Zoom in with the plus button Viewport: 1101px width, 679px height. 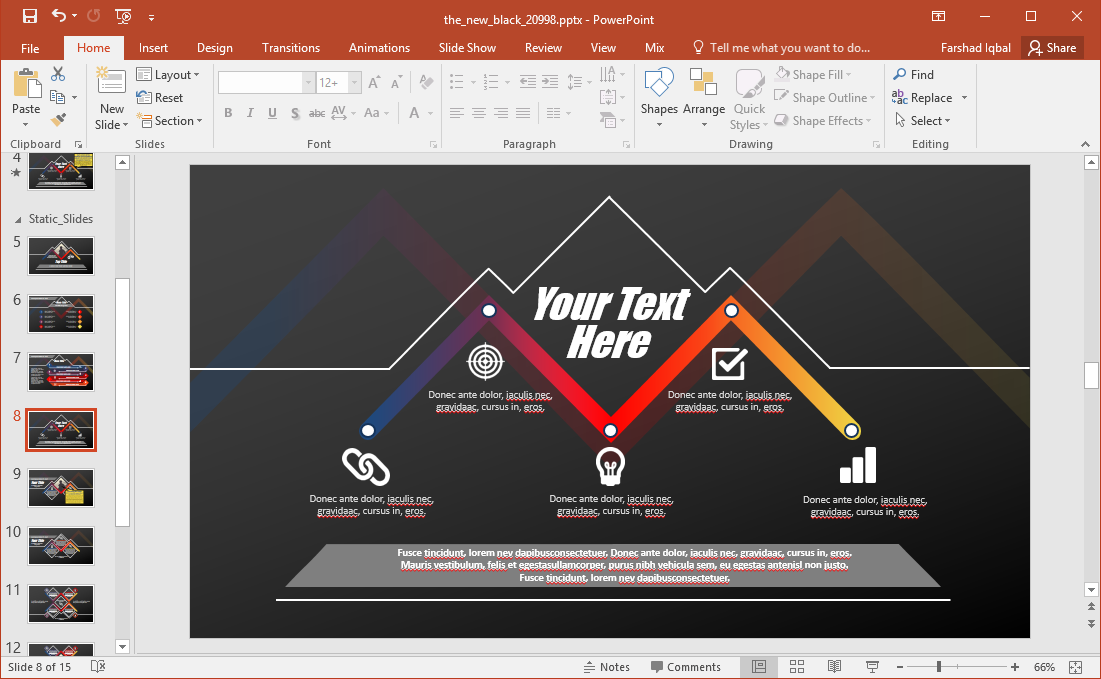point(1015,667)
